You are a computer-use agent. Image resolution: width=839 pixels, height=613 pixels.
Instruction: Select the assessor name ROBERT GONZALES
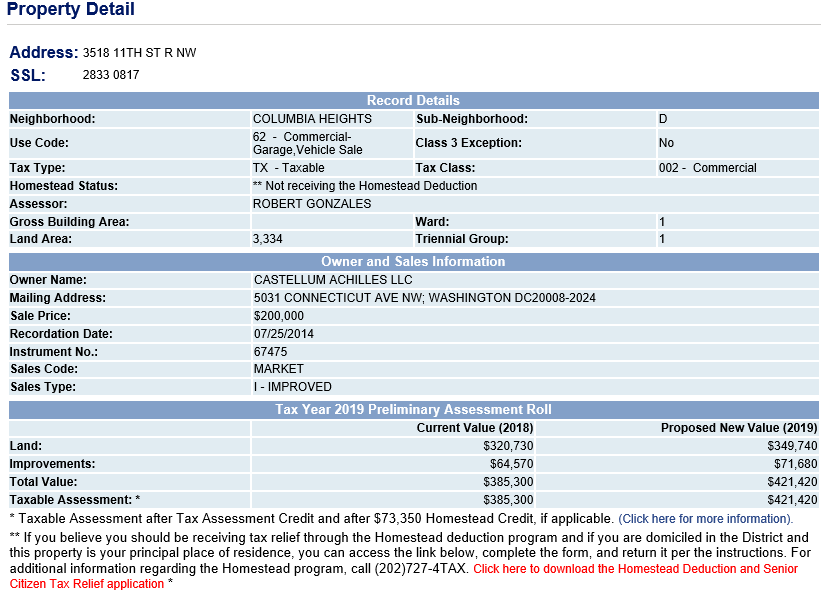tap(312, 204)
